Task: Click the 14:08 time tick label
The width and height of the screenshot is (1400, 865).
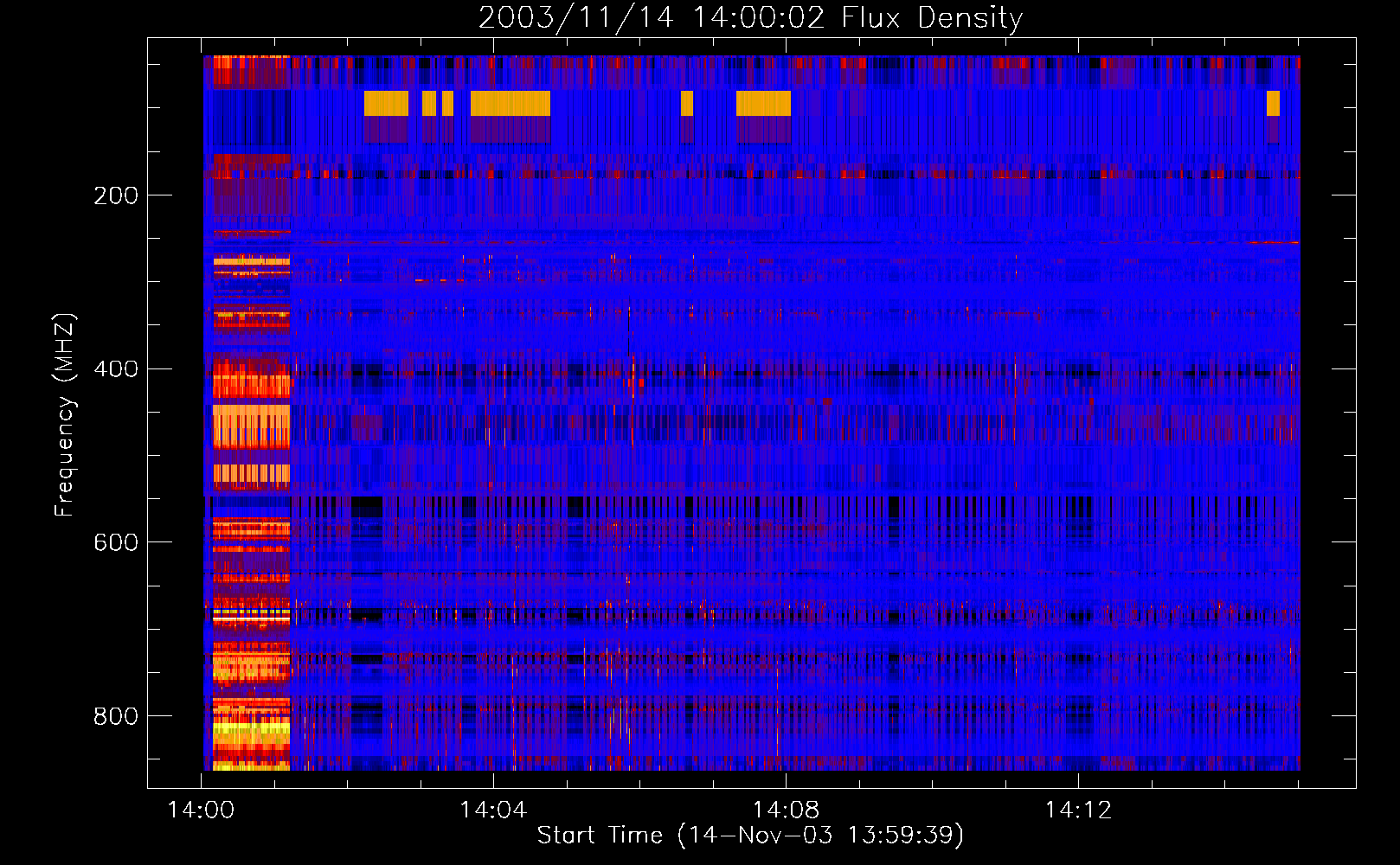Action: tap(786, 811)
